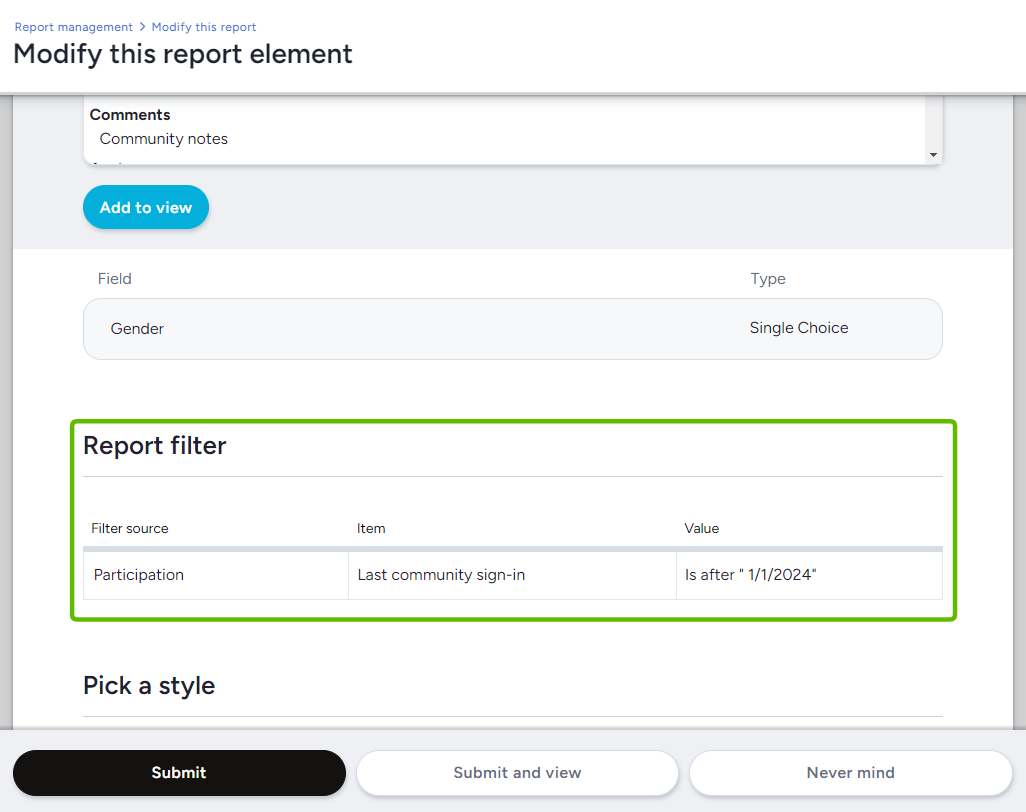Go to the Modify this report breadcrumb
This screenshot has width=1026, height=812.
204,27
